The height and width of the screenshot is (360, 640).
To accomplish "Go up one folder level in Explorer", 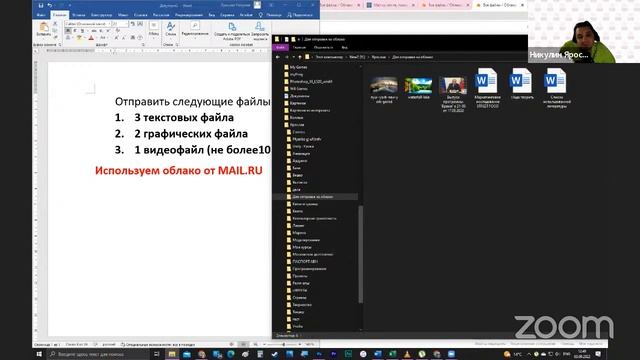I will [300, 57].
